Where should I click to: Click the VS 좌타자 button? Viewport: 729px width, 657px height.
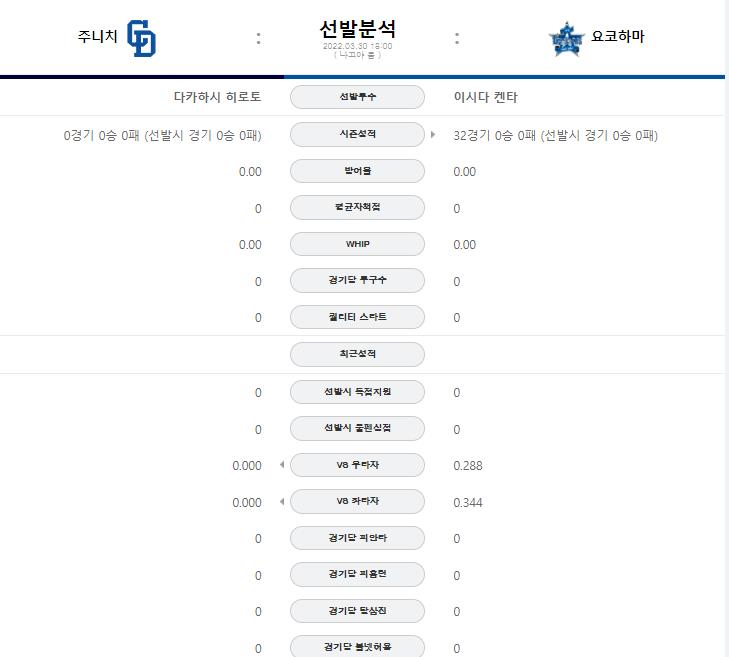pyautogui.click(x=357, y=501)
